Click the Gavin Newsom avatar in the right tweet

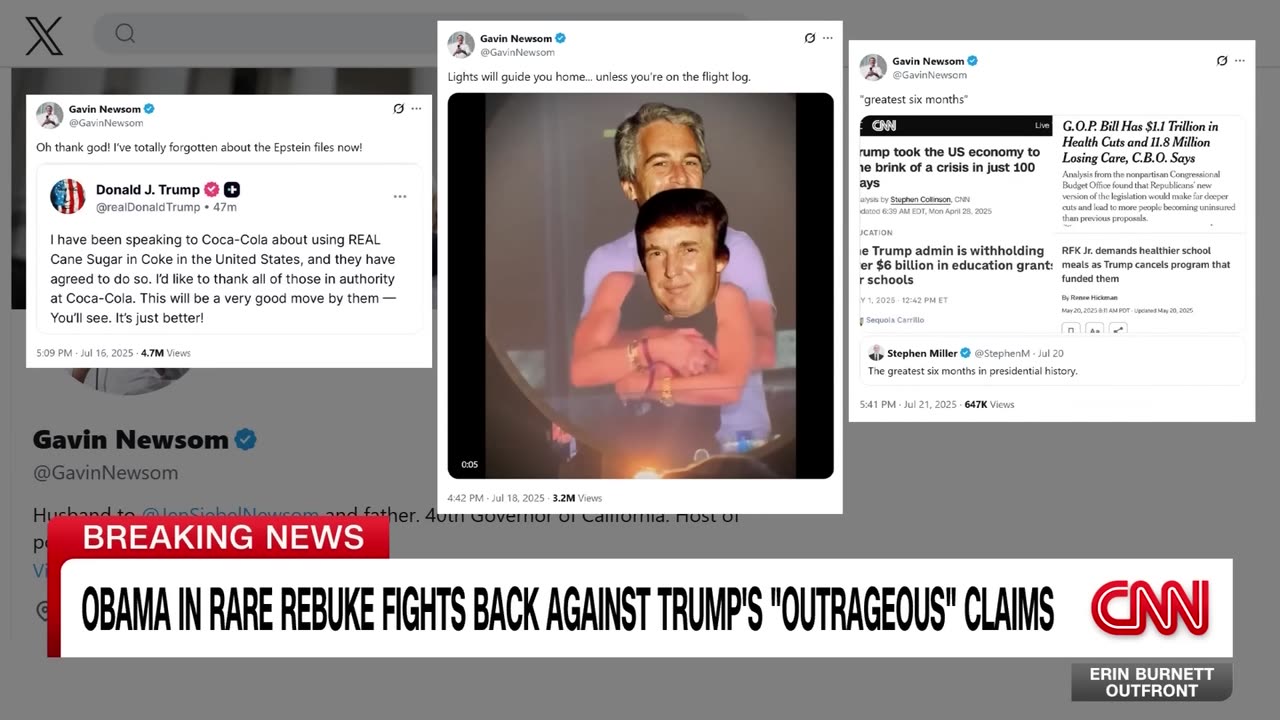click(x=873, y=67)
